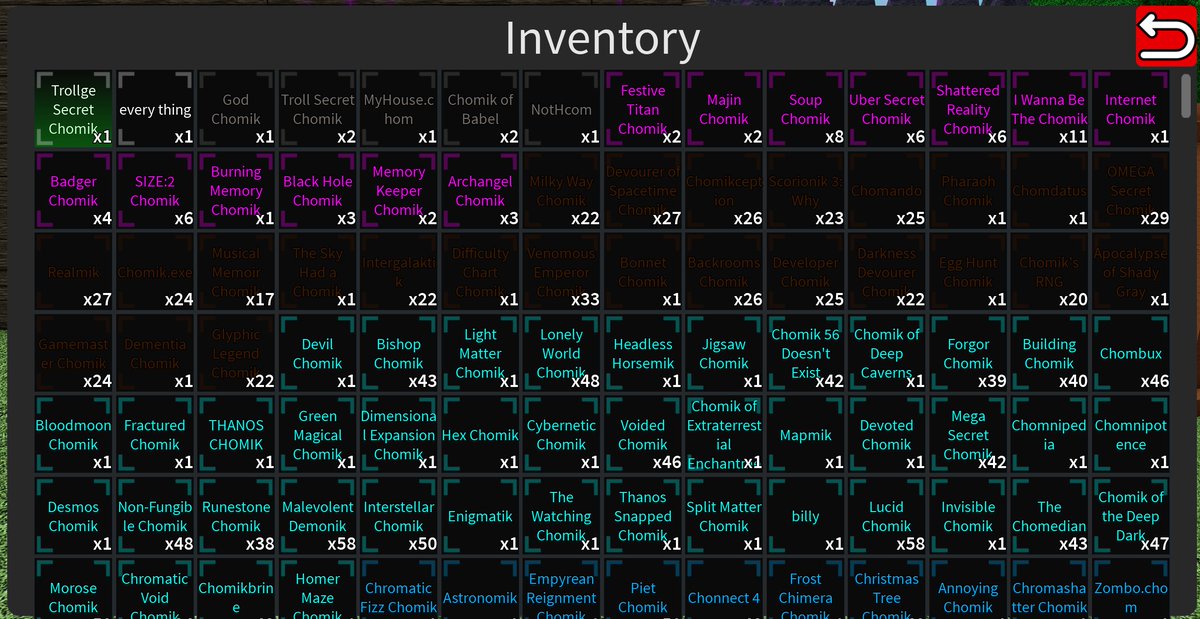Pick the Chomando item
This screenshot has height=619, width=1200.
(887, 191)
